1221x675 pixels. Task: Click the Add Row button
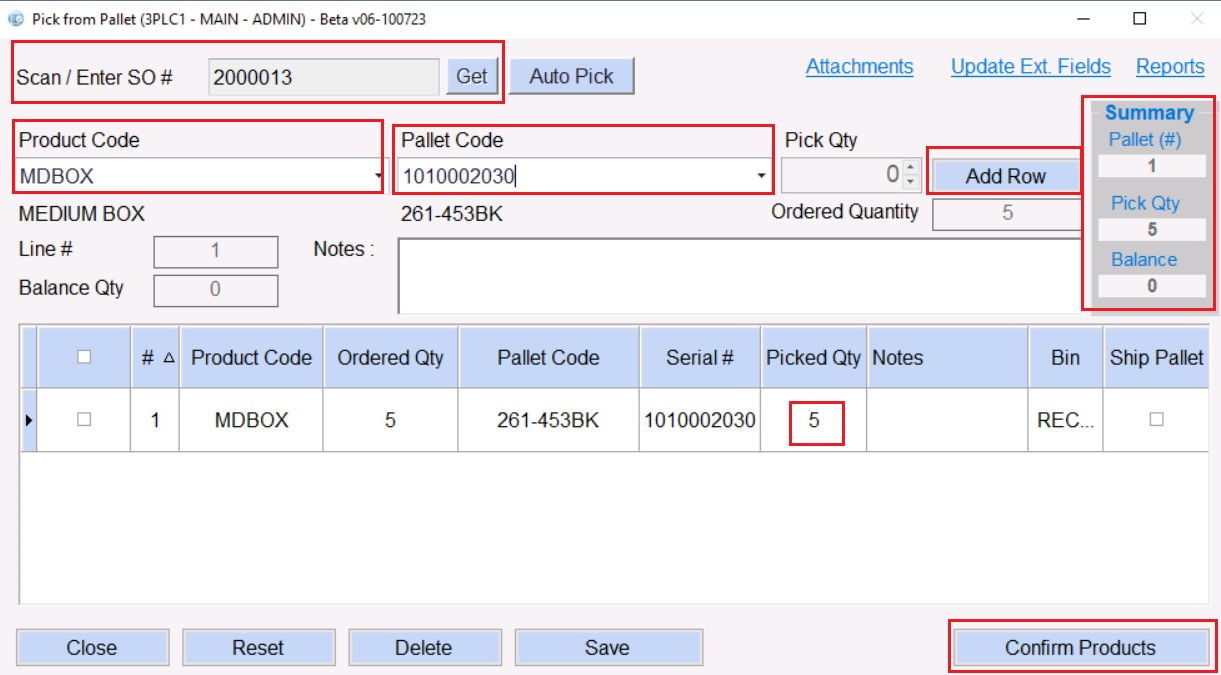coord(1005,176)
